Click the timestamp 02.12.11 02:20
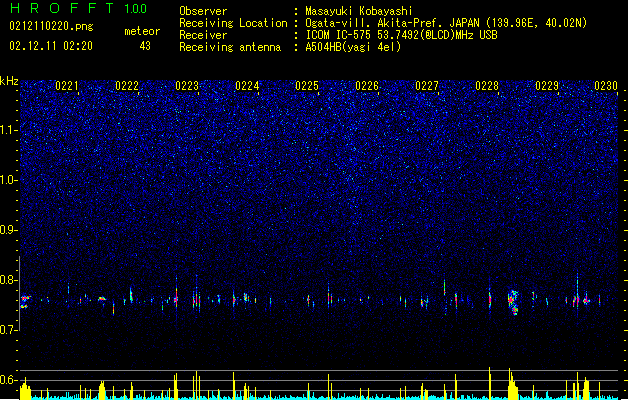 coord(51,46)
